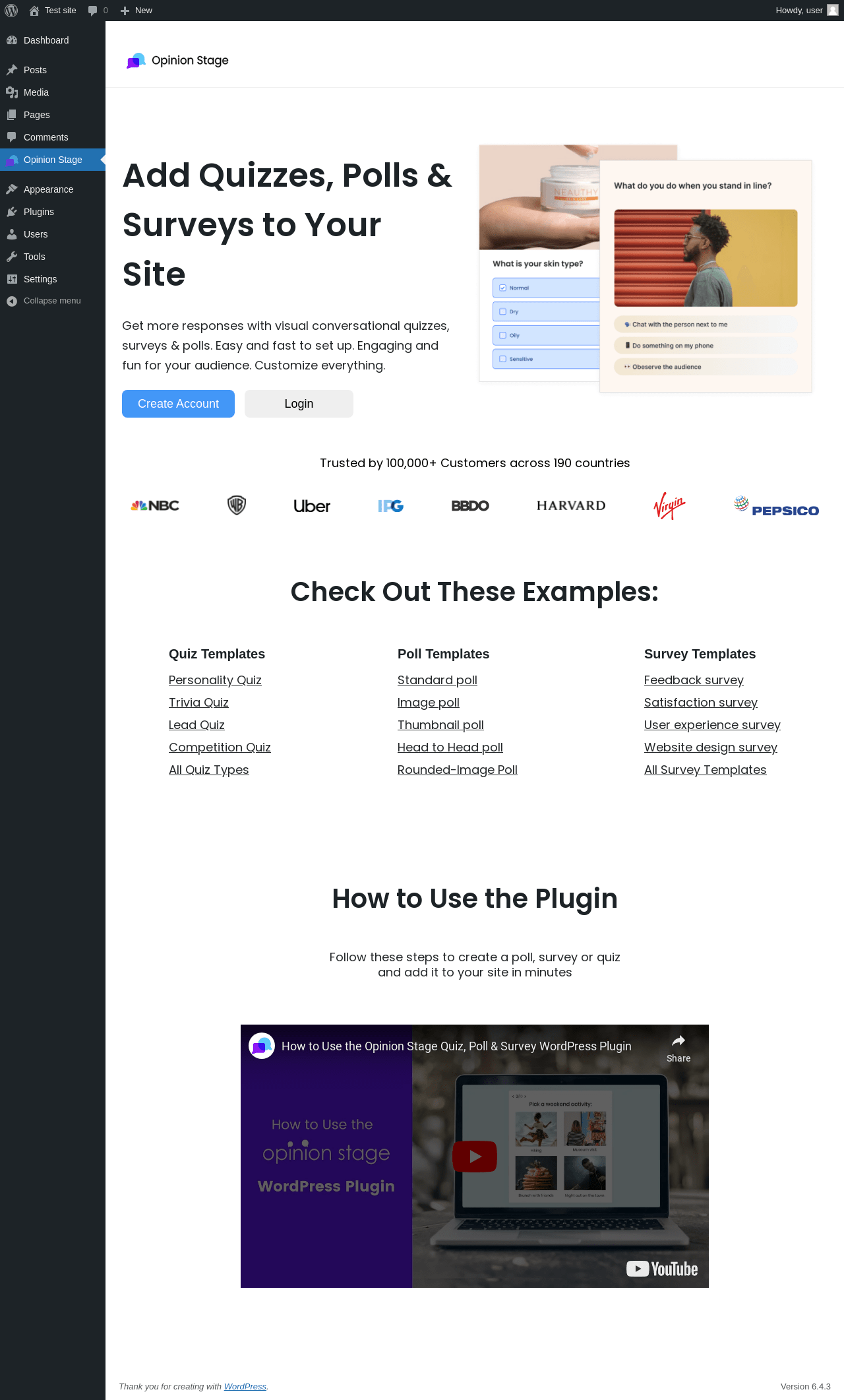Click the BBDO logo
The image size is (844, 1400).
[470, 506]
